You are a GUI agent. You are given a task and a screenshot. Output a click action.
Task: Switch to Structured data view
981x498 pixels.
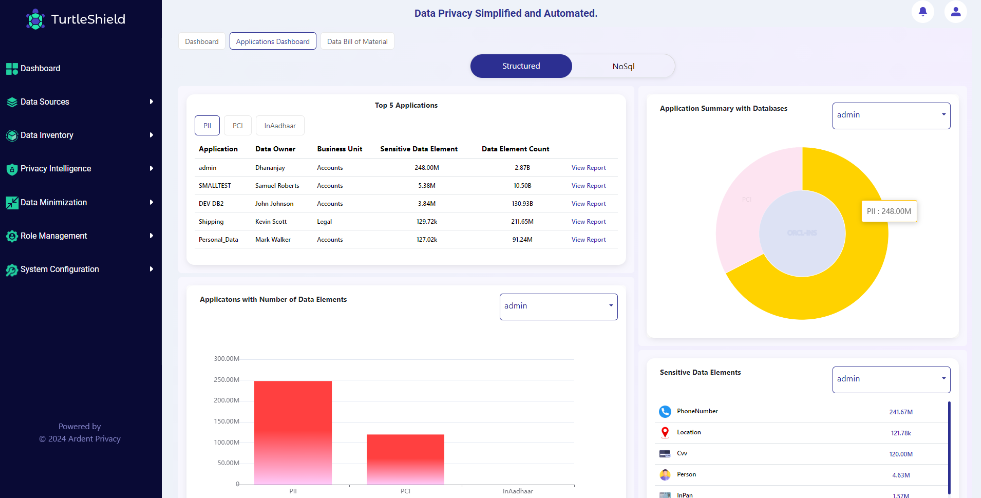tap(521, 66)
